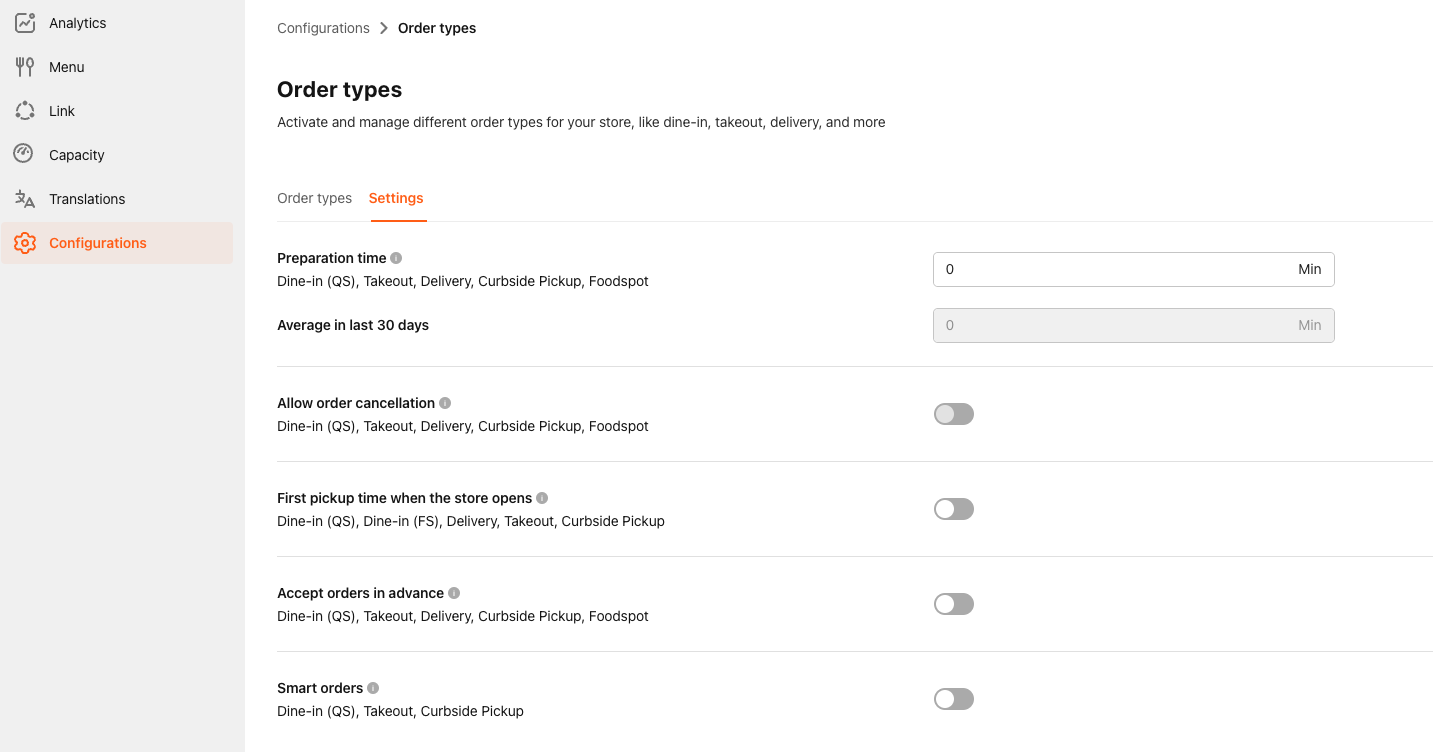The width and height of the screenshot is (1433, 752).
Task: Select Configurations in the sidebar
Action: [117, 243]
